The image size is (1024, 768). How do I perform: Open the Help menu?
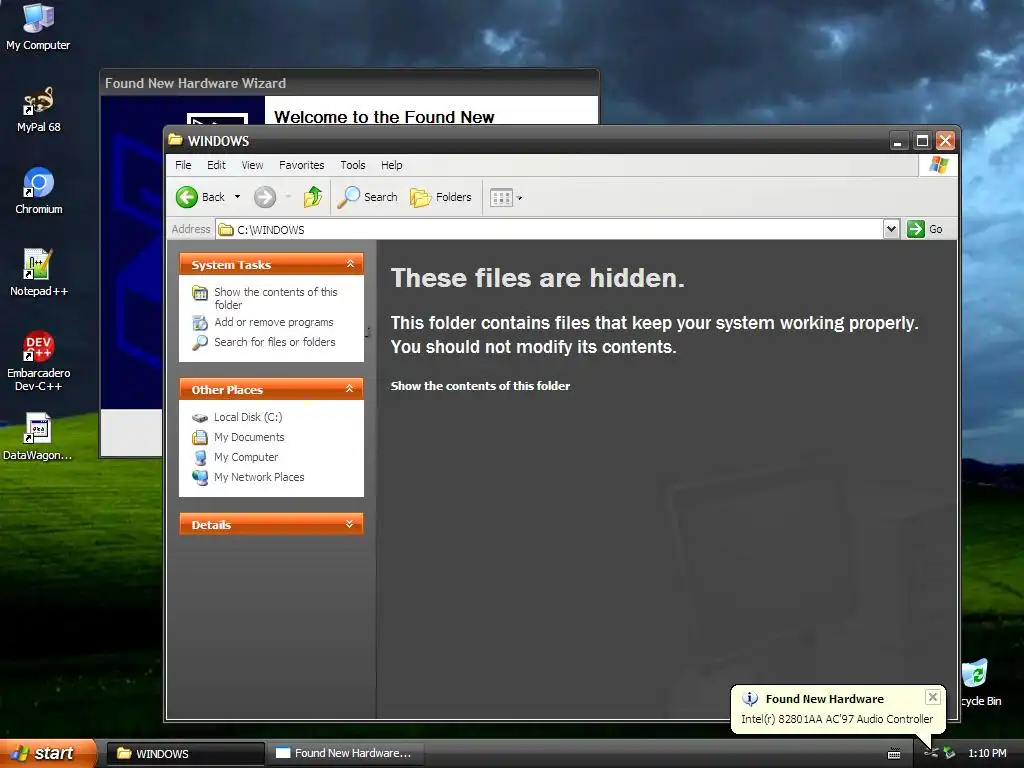pyautogui.click(x=392, y=165)
